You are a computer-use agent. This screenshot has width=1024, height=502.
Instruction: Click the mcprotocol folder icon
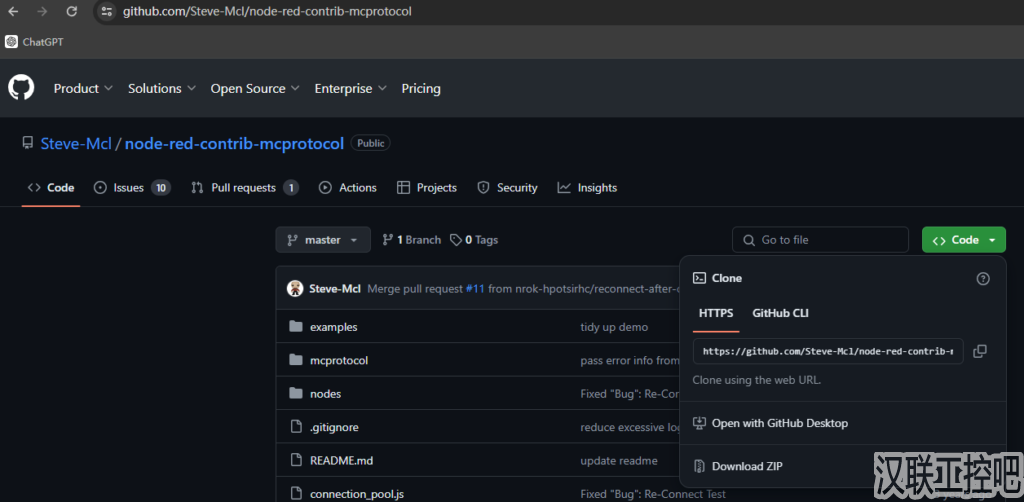click(296, 360)
